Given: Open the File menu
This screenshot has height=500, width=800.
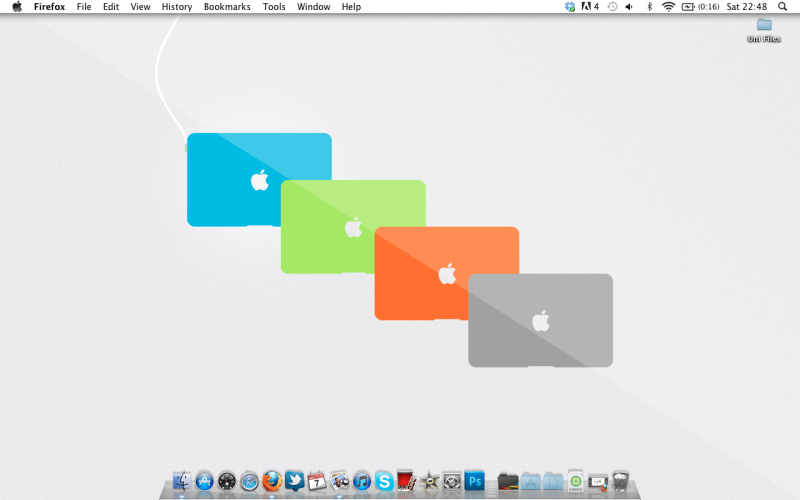Looking at the screenshot, I should coord(84,7).
